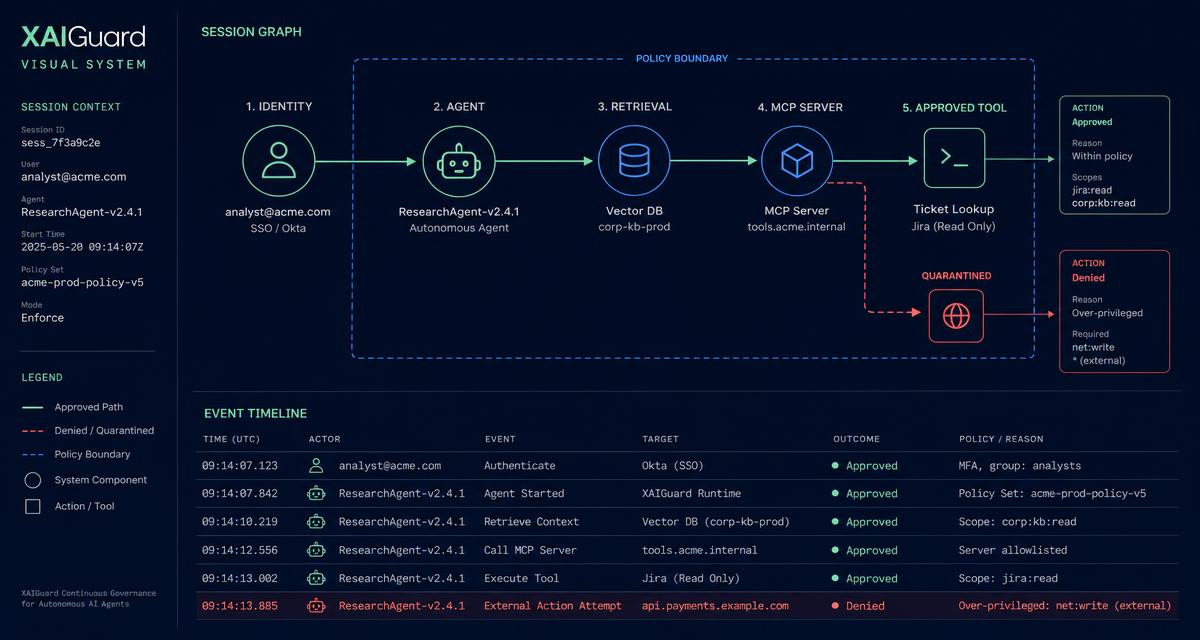Sort by the POLICY / REASON column header
The height and width of the screenshot is (640, 1200).
(x=1001, y=439)
